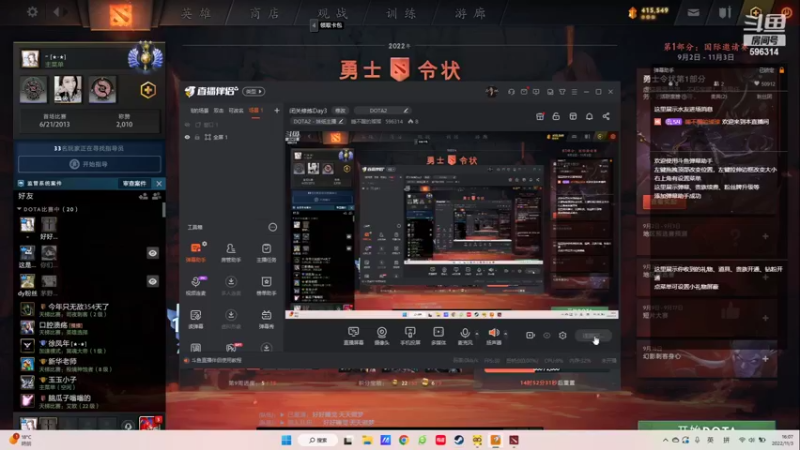Add a 摄像头 camera source
The height and width of the screenshot is (450, 800).
coord(382,336)
